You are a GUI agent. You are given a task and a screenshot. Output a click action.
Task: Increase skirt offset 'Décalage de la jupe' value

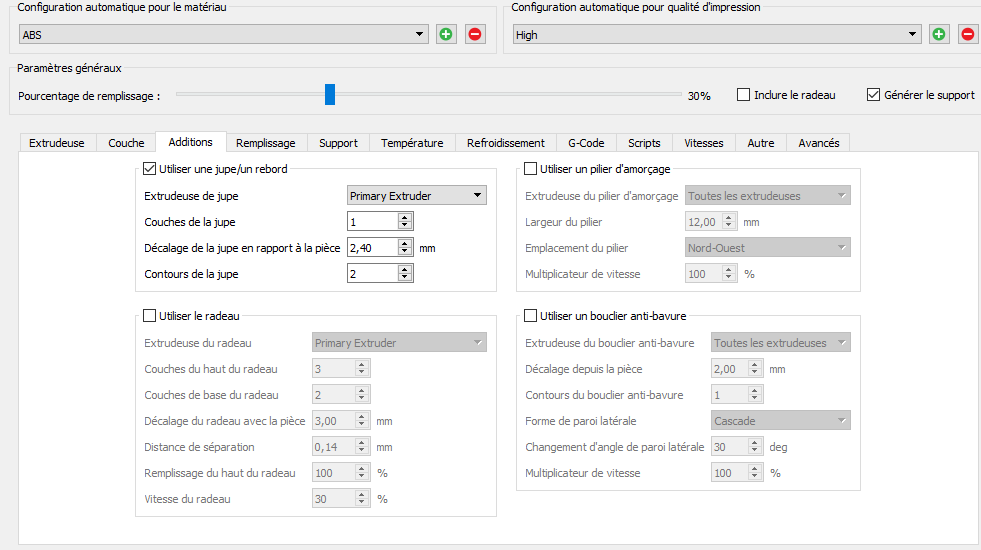coord(405,243)
